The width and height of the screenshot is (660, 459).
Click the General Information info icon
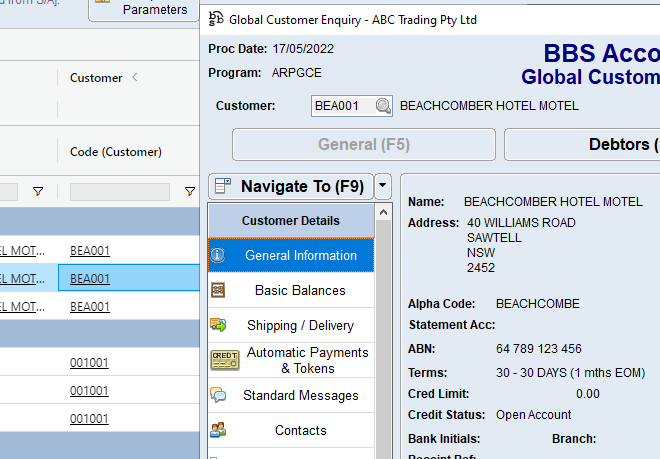tap(218, 255)
